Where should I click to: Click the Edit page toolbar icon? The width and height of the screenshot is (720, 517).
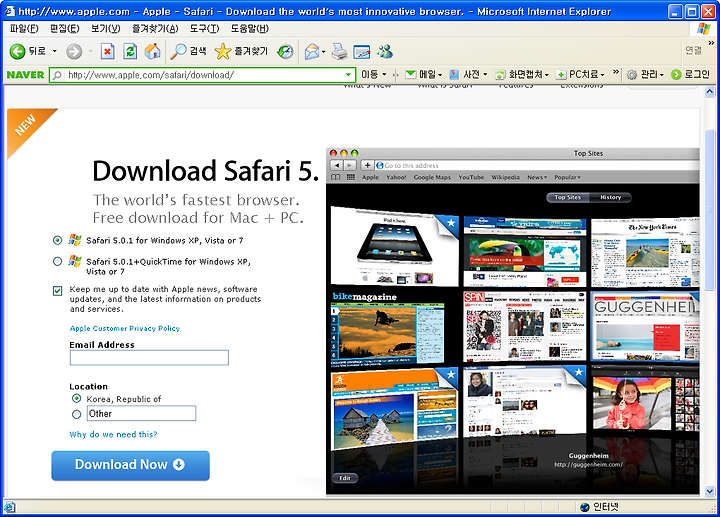click(x=362, y=52)
